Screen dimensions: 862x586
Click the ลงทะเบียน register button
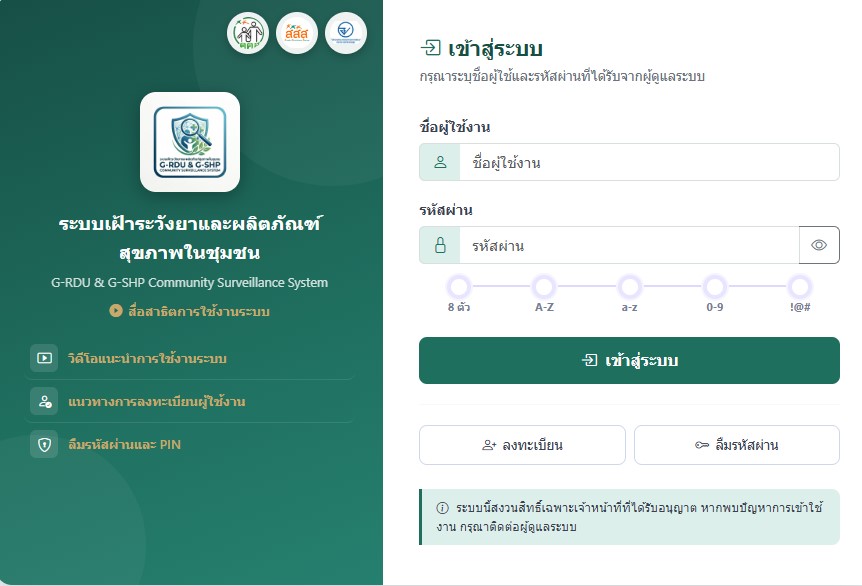click(522, 445)
